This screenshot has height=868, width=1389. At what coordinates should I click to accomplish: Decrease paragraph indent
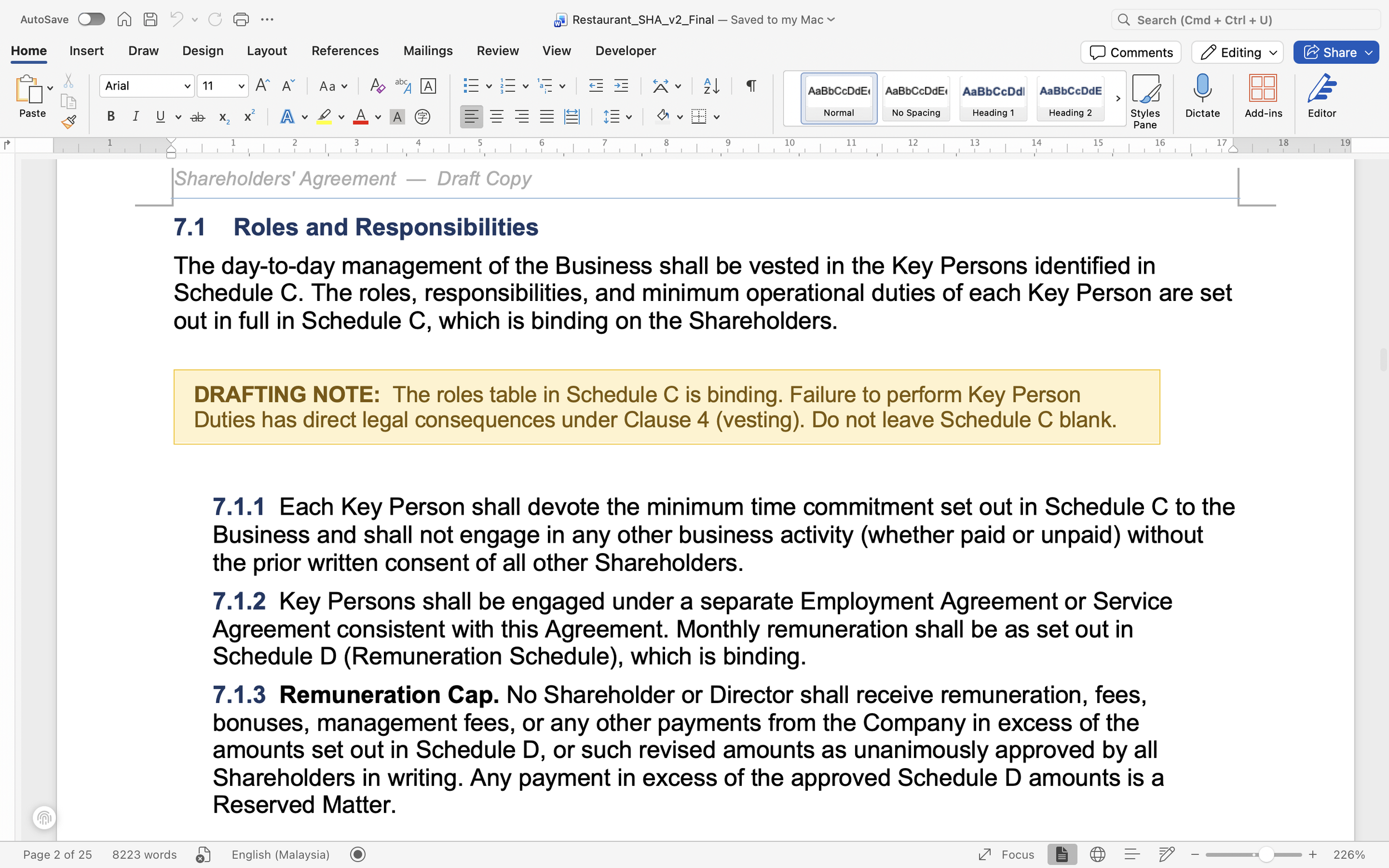(x=596, y=86)
